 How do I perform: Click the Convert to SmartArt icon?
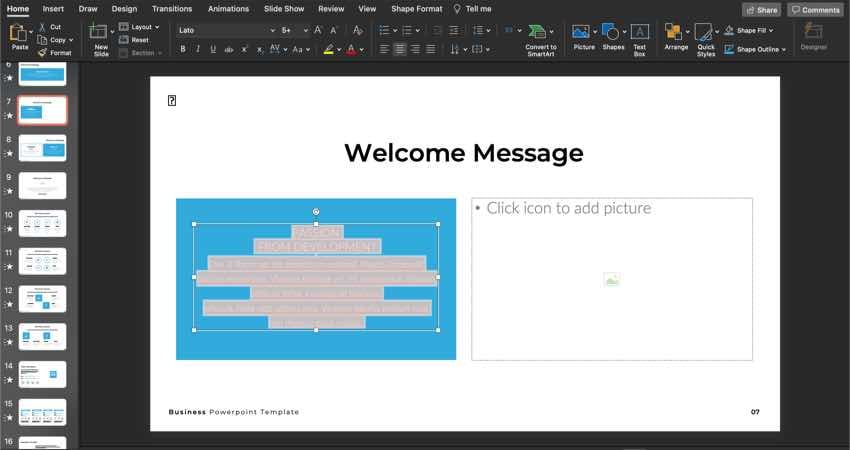[540, 33]
